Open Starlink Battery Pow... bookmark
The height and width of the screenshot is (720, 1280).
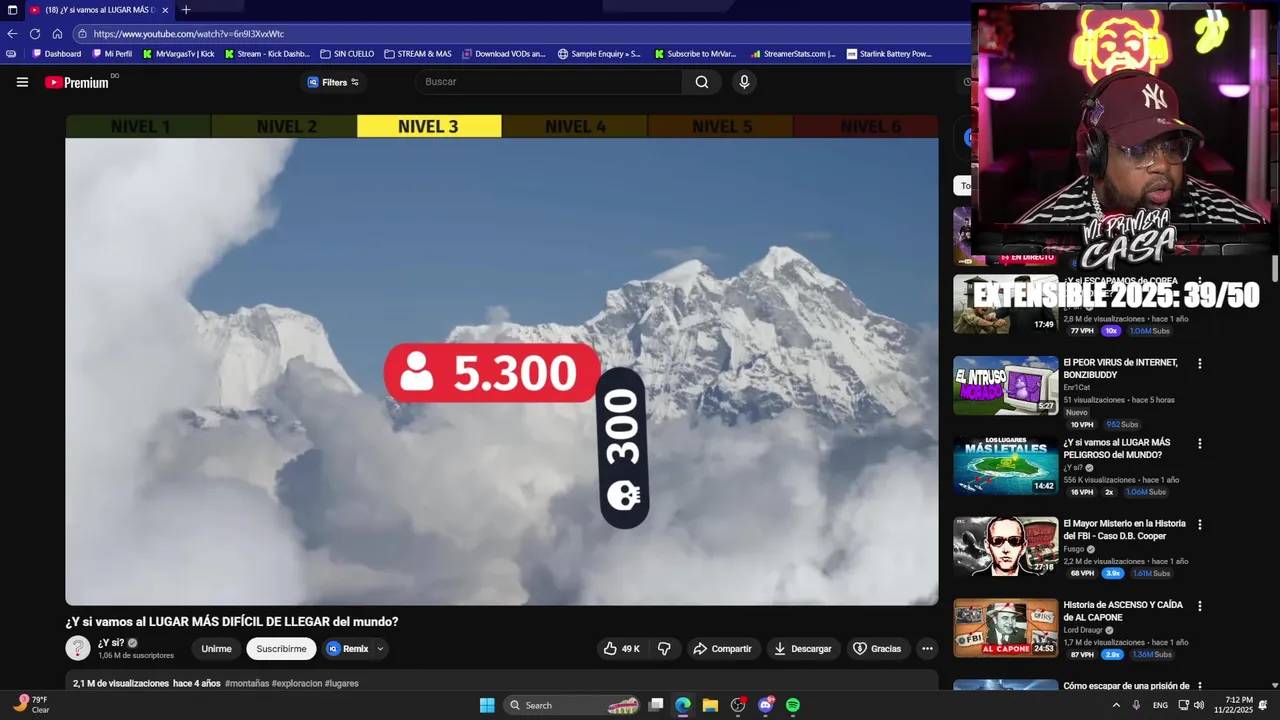889,54
